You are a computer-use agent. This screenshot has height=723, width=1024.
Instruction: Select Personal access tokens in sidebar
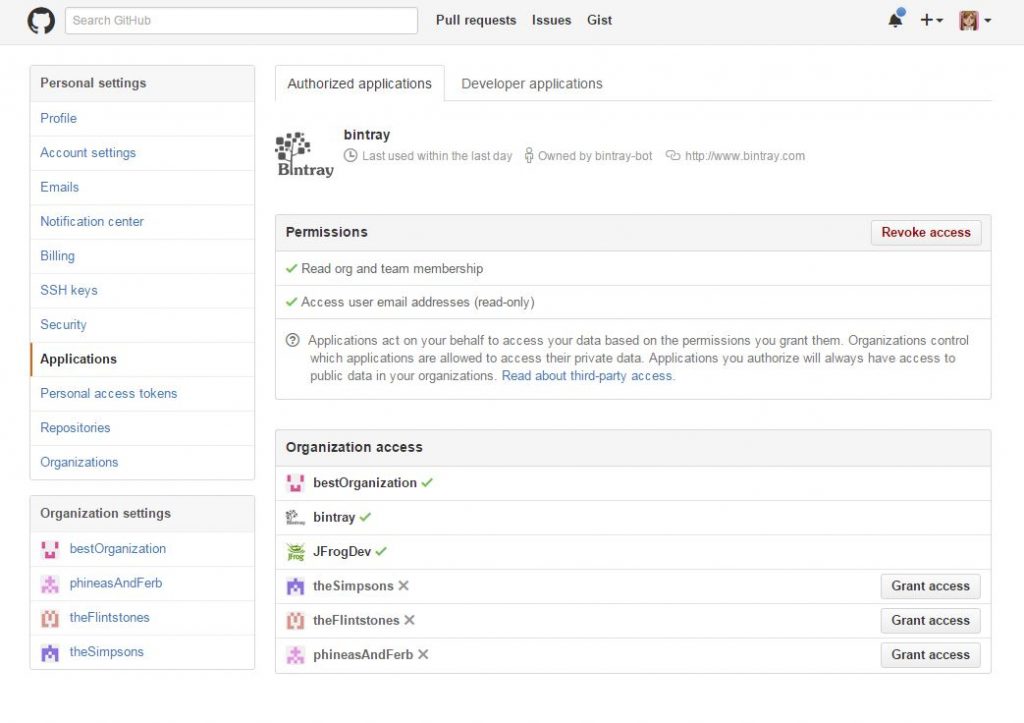coord(108,393)
